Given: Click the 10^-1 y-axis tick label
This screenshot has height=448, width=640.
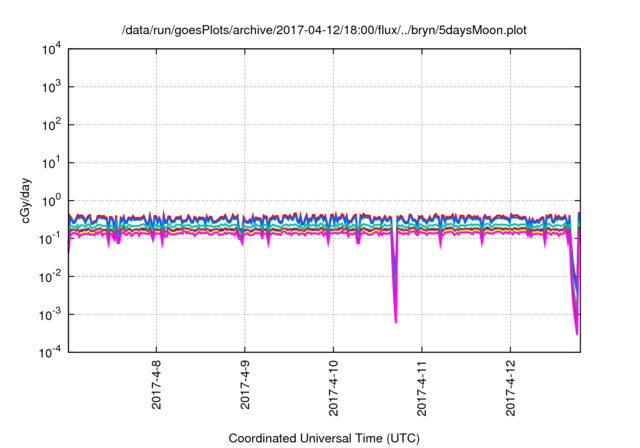Looking at the screenshot, I should pyautogui.click(x=51, y=239).
